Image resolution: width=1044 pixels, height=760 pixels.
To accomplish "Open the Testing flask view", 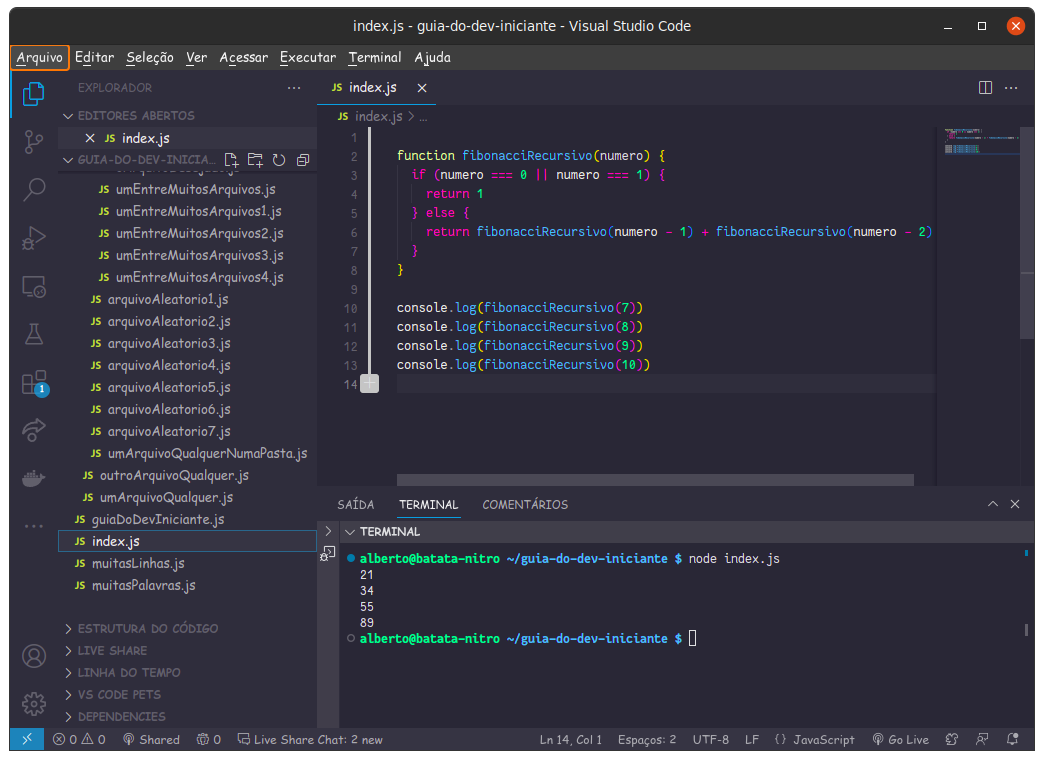I will (33, 334).
